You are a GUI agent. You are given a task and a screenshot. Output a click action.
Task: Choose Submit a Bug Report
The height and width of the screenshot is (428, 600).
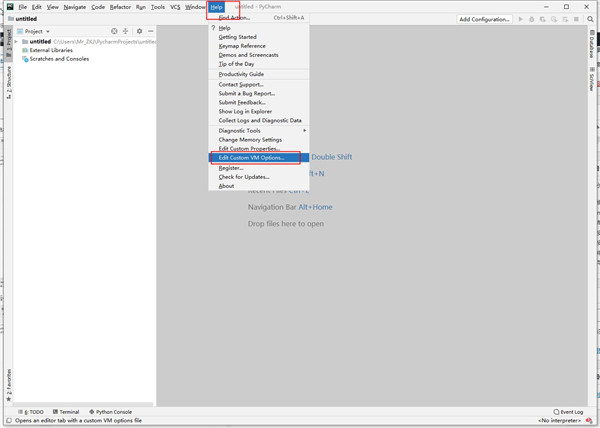tap(259, 93)
